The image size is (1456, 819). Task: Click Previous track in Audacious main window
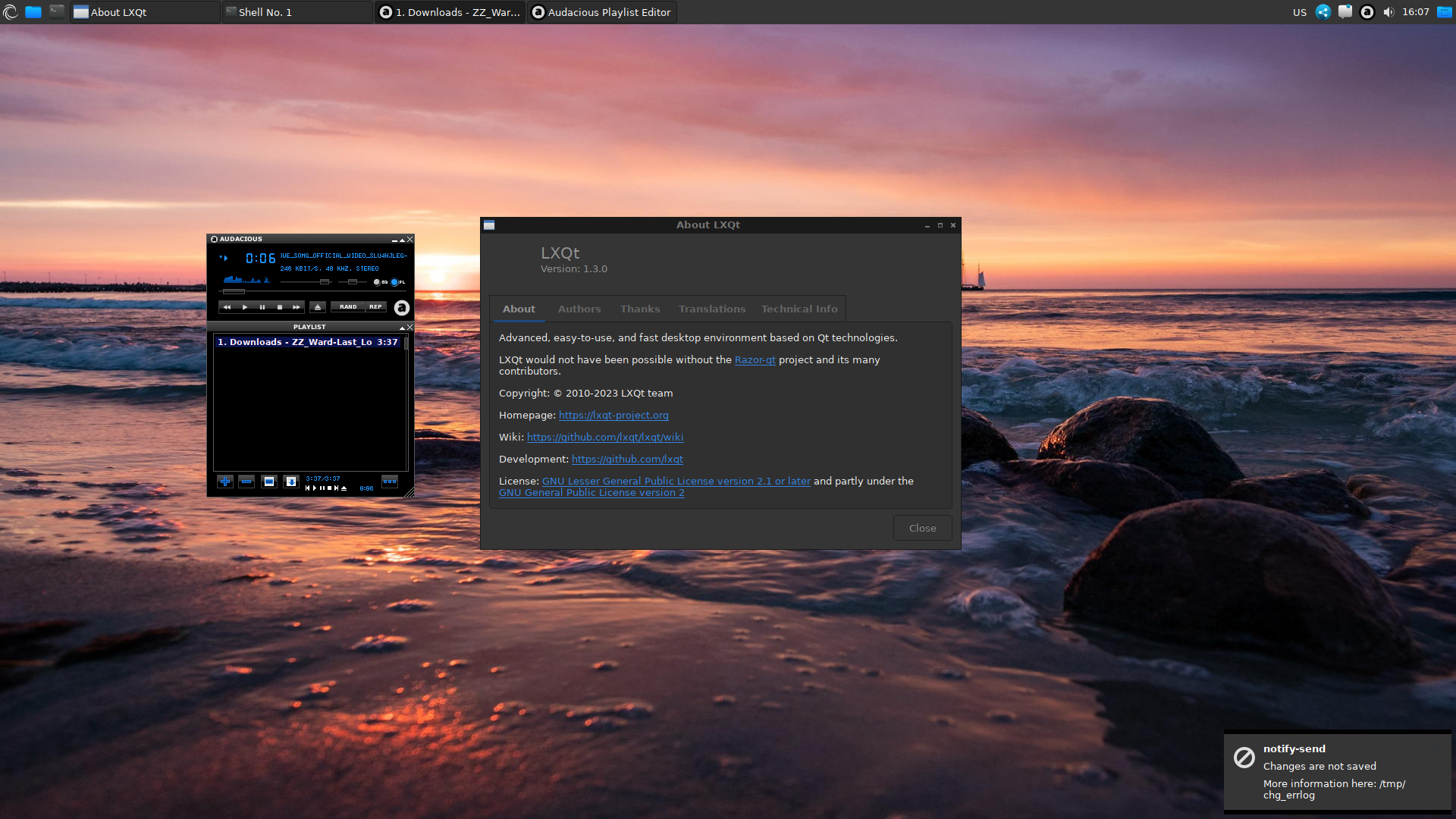pyautogui.click(x=227, y=307)
